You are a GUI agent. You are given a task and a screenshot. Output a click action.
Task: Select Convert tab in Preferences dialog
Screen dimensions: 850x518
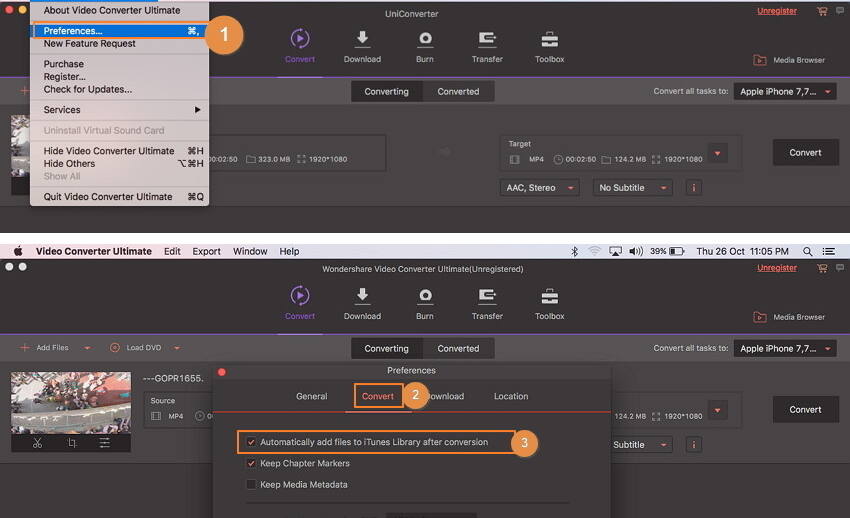378,396
